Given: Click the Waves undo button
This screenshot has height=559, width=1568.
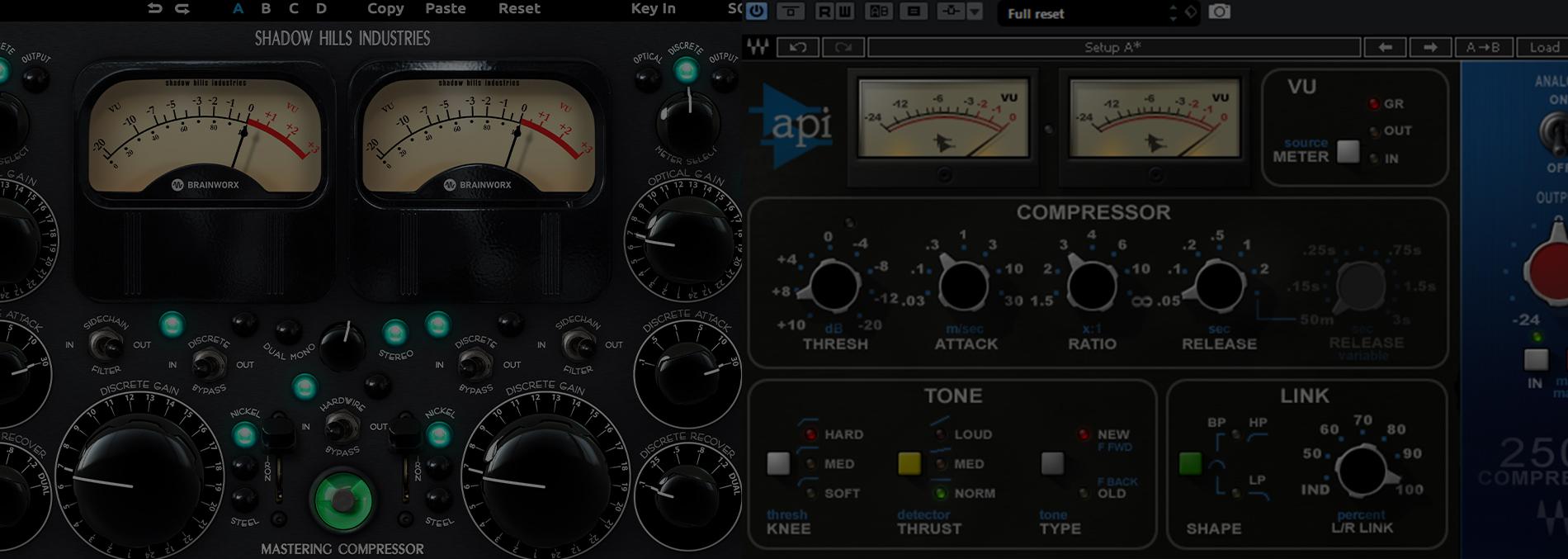Looking at the screenshot, I should click(x=798, y=47).
